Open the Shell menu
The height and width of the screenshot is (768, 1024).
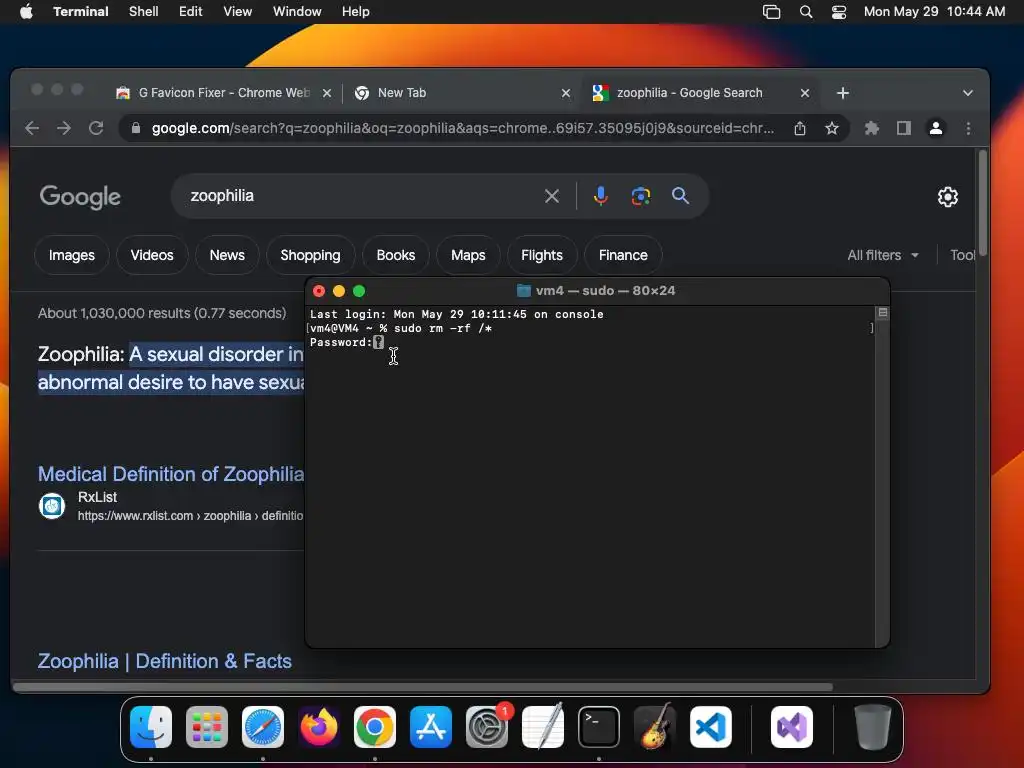point(143,12)
